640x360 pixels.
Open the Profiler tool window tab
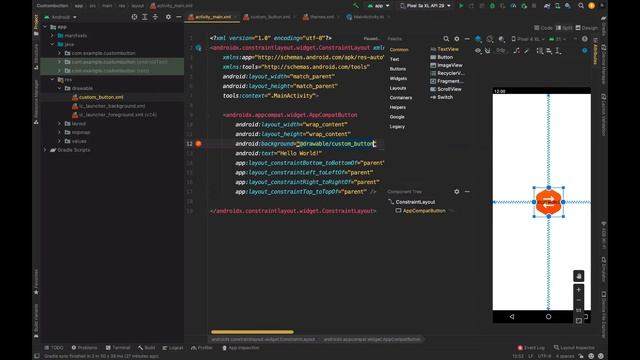tap(202, 348)
